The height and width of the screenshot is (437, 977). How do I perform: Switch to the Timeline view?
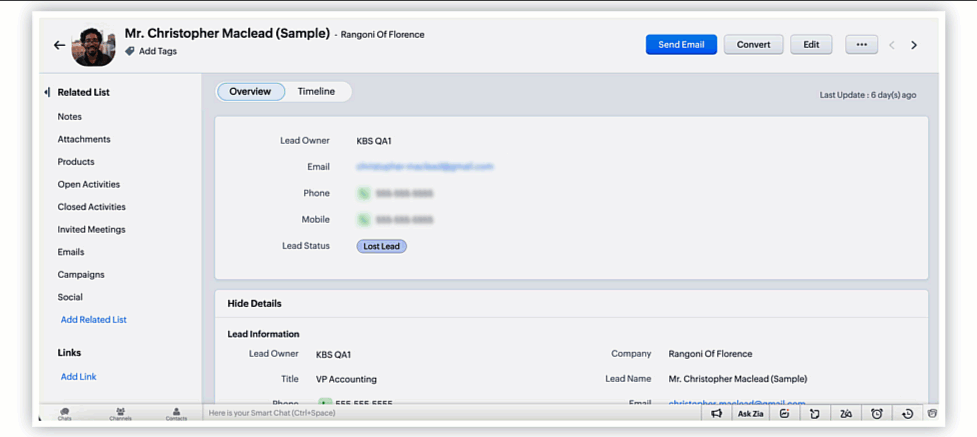point(316,92)
